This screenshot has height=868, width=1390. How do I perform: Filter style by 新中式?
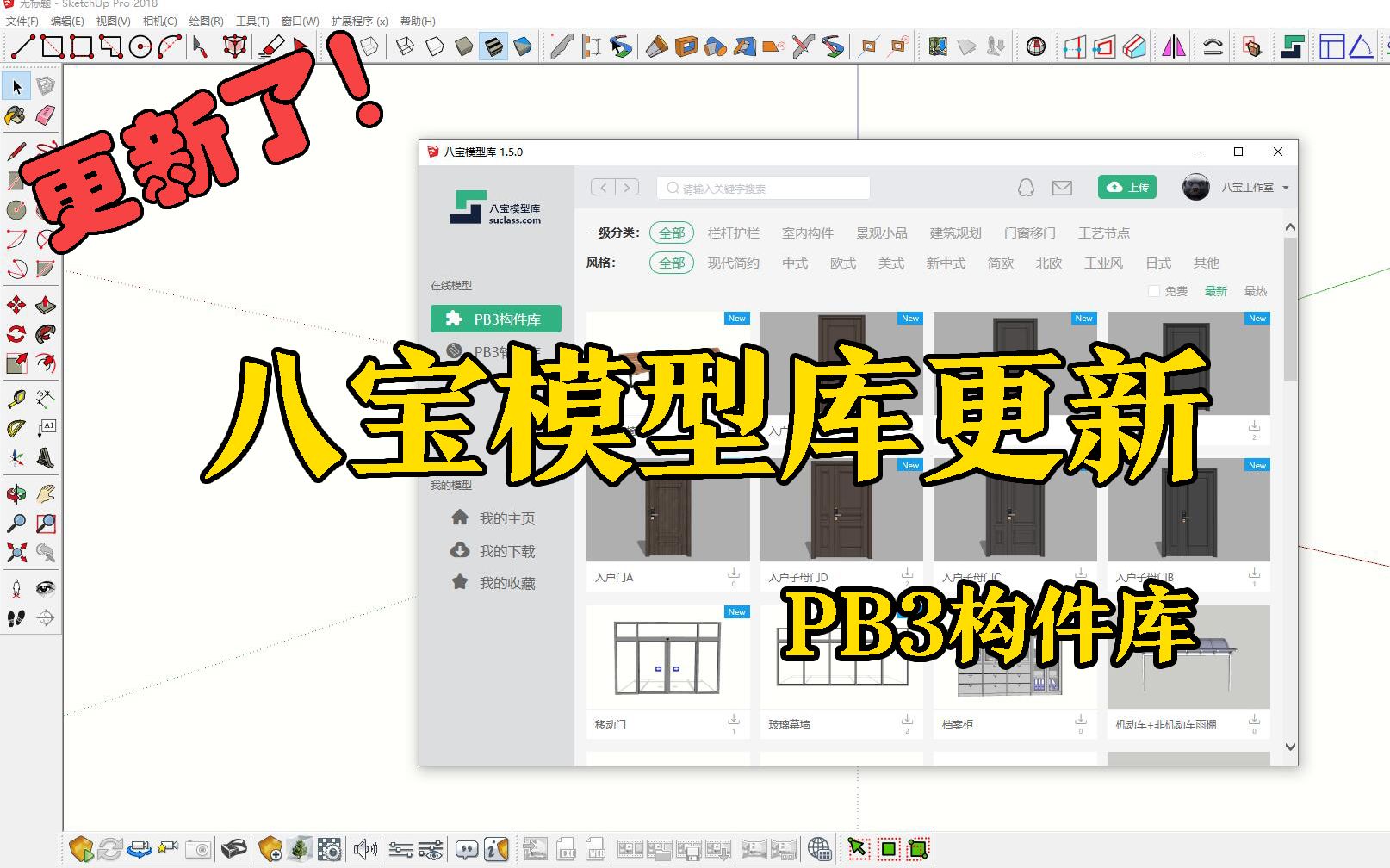pos(946,263)
